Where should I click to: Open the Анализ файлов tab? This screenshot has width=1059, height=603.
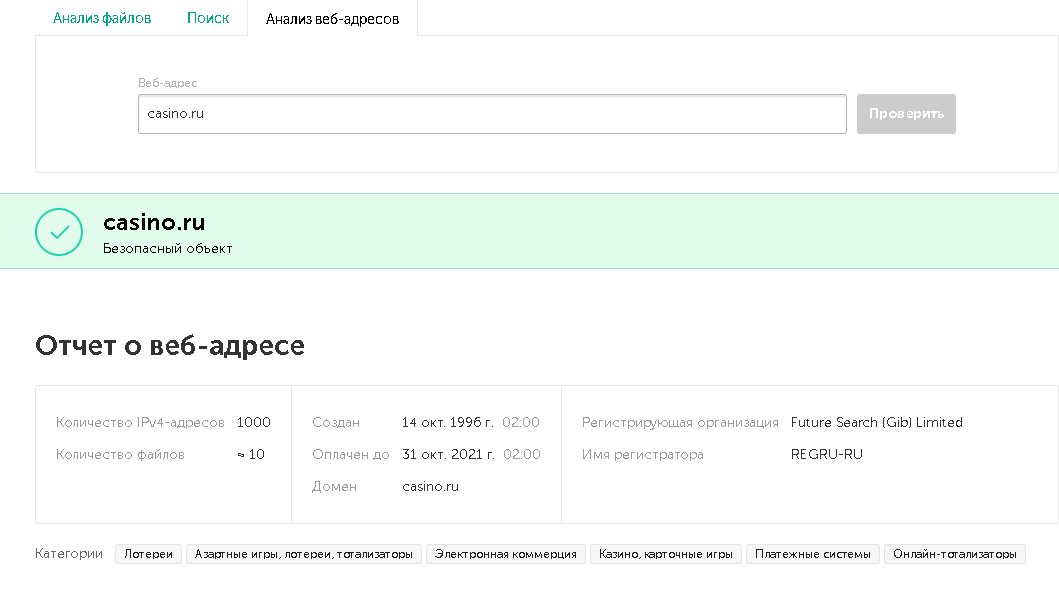click(x=102, y=18)
